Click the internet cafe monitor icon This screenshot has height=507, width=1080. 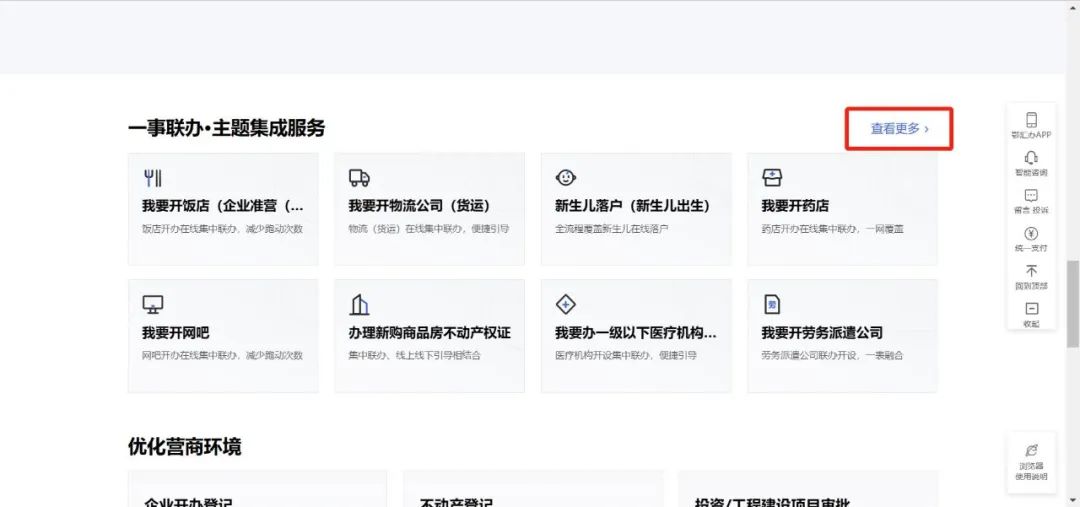pyautogui.click(x=153, y=305)
